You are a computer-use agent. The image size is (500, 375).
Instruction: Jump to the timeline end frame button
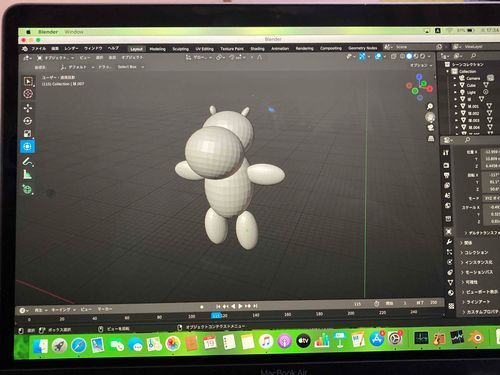[255, 306]
